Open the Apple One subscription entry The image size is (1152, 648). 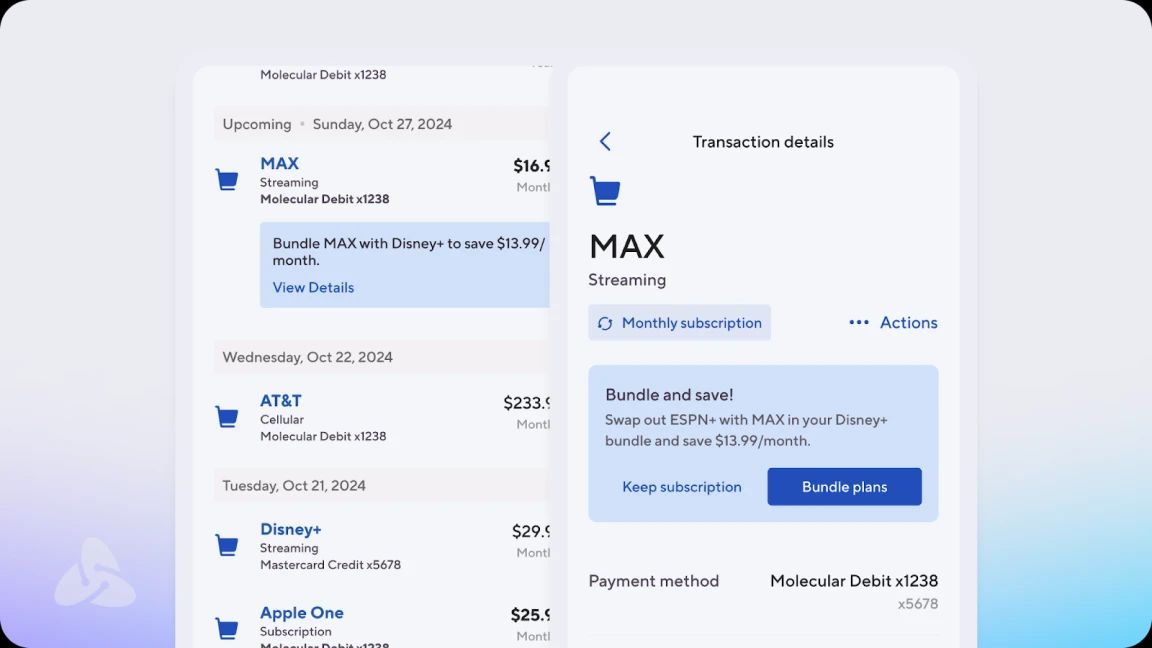[382, 626]
